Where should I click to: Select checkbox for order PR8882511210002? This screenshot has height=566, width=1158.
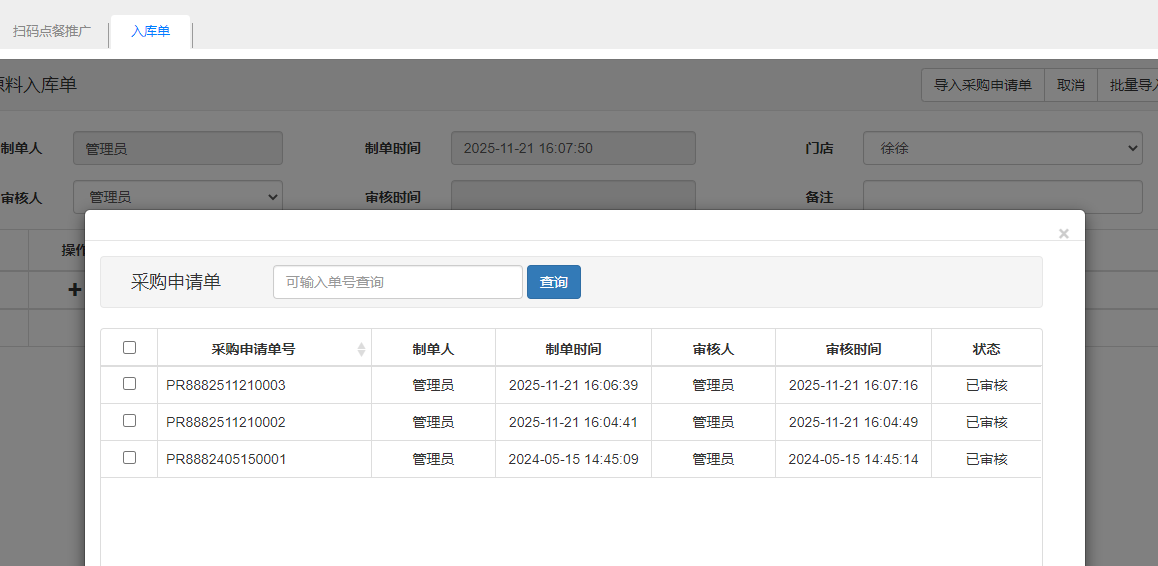(x=129, y=421)
